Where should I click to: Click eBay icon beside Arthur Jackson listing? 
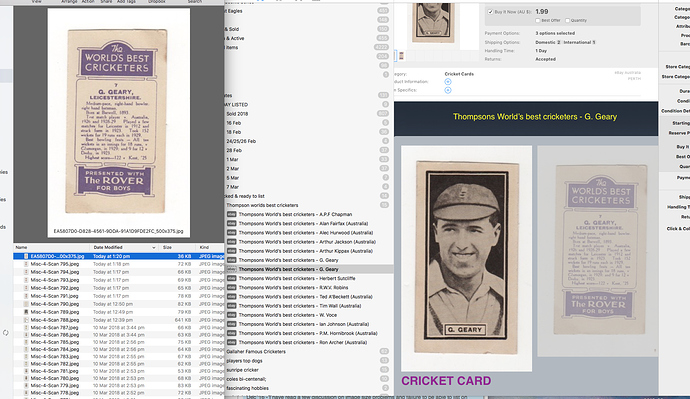point(231,242)
